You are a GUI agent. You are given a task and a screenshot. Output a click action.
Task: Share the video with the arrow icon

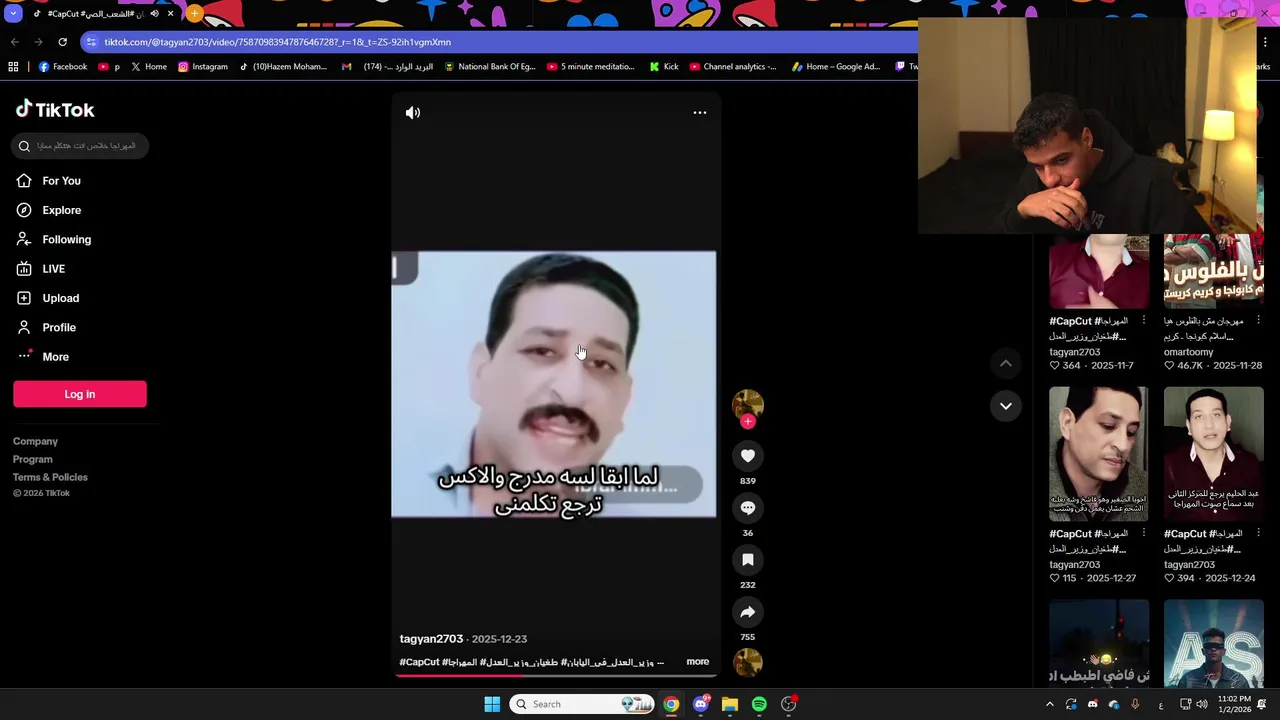point(748,612)
